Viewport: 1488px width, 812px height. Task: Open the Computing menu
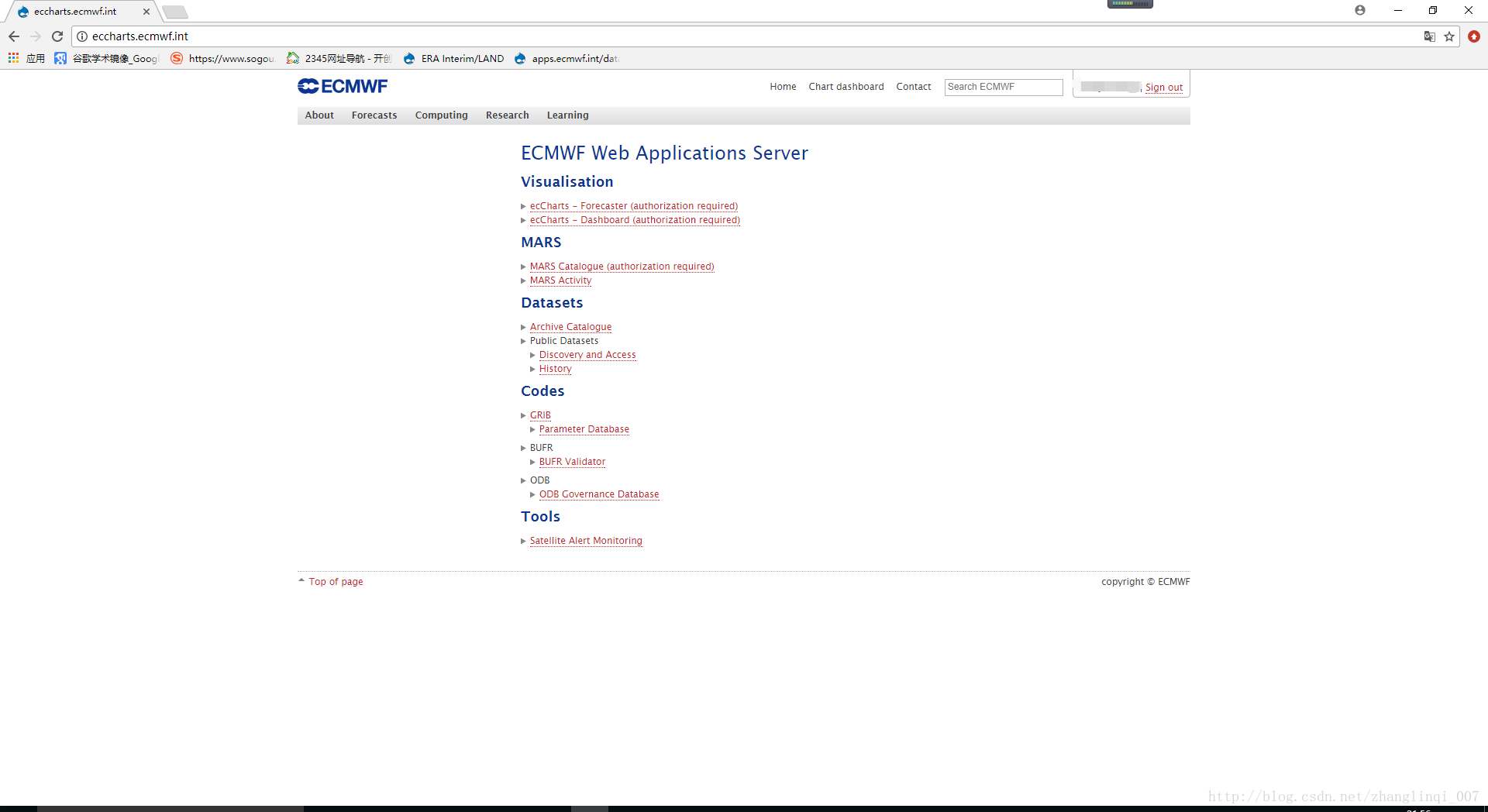click(x=442, y=115)
